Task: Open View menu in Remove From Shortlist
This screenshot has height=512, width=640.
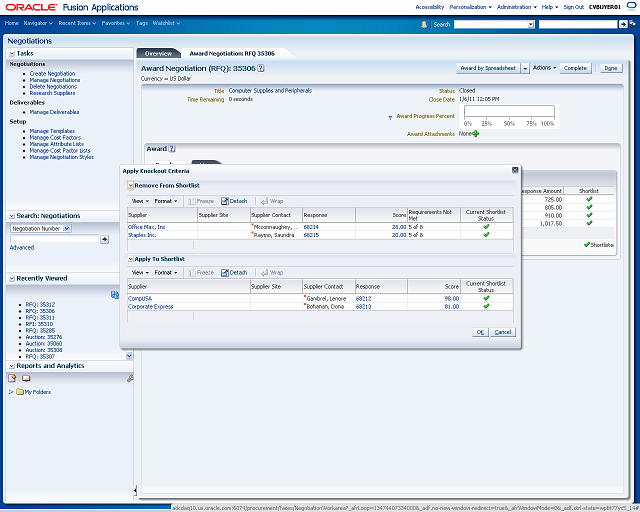Action: coord(140,201)
